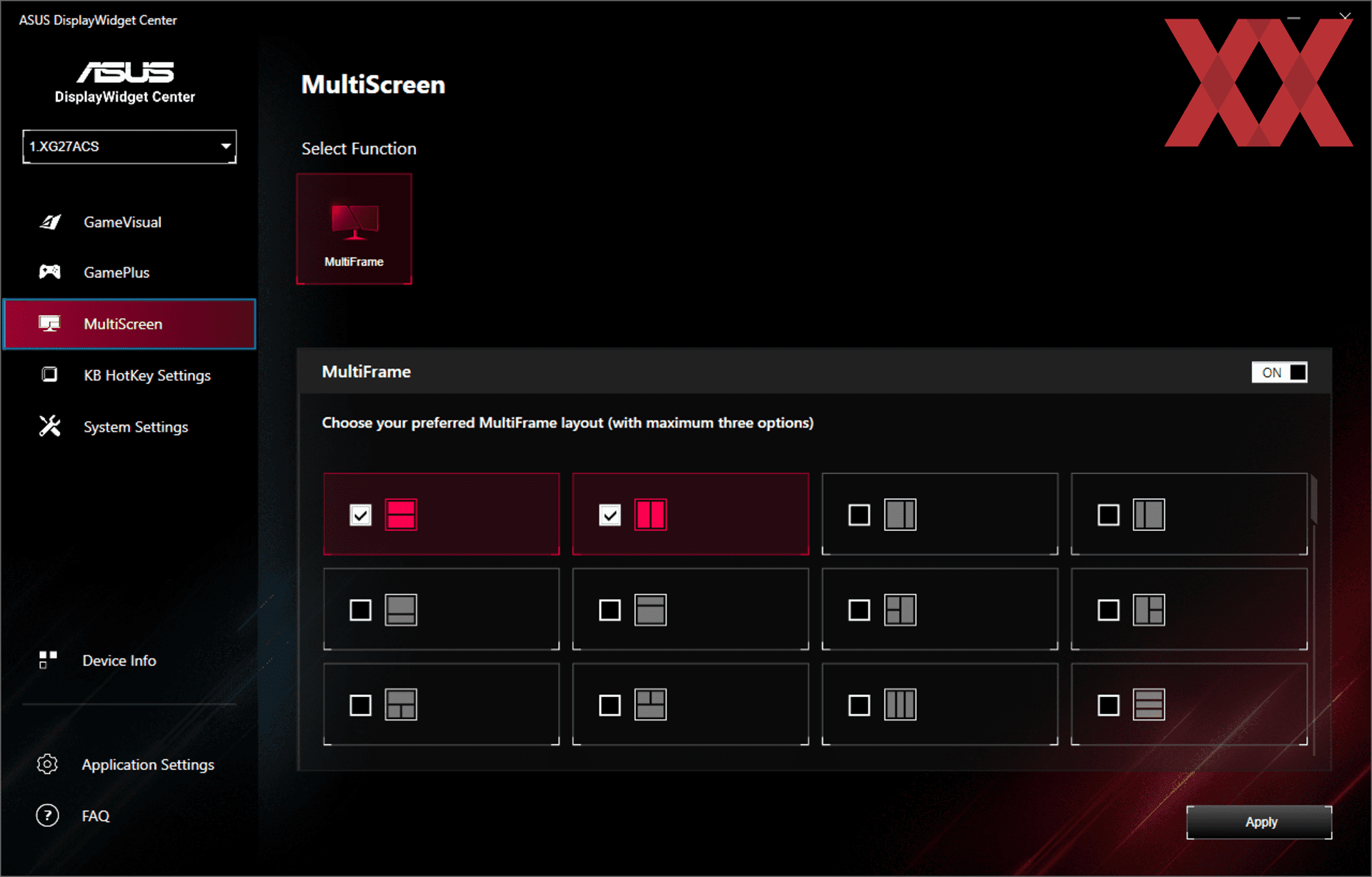Screen dimensions: 1372x877
Task: Tick checkbox for large-top small-bottom layout
Action: tap(361, 610)
